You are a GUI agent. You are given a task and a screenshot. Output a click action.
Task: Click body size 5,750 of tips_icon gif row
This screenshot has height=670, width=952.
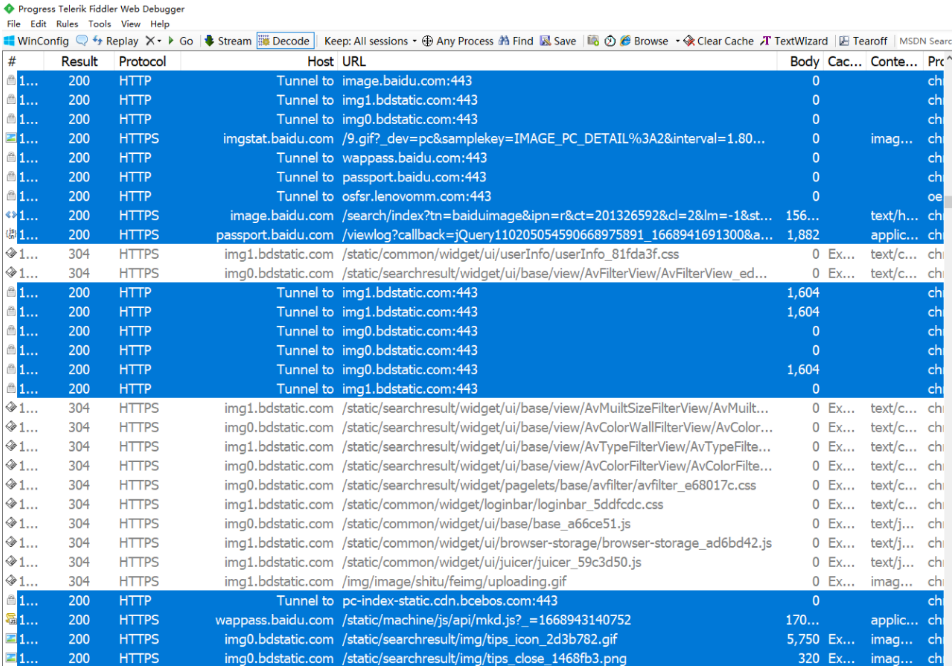click(x=803, y=639)
